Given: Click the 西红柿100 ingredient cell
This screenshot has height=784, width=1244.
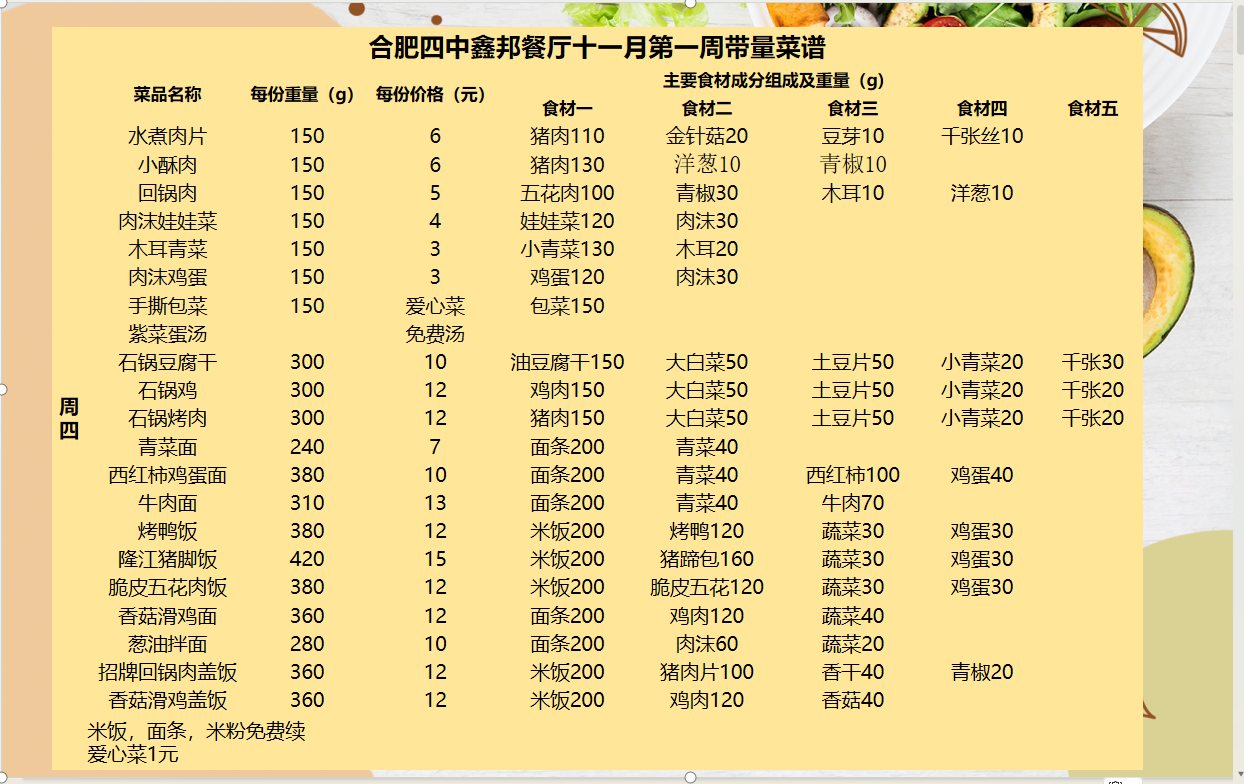Looking at the screenshot, I should (x=852, y=475).
